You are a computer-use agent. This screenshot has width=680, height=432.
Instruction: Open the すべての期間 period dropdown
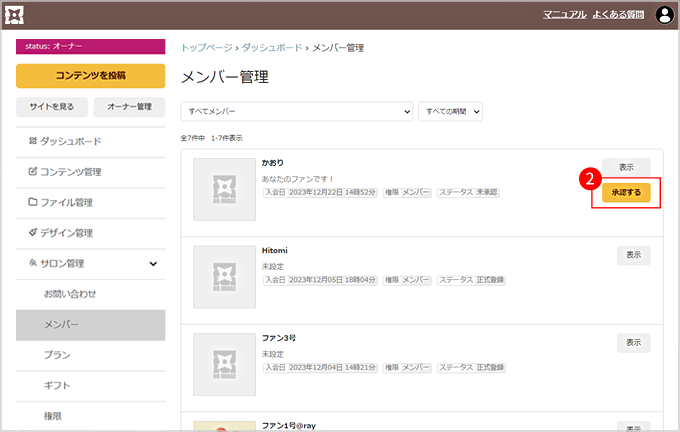pyautogui.click(x=451, y=111)
